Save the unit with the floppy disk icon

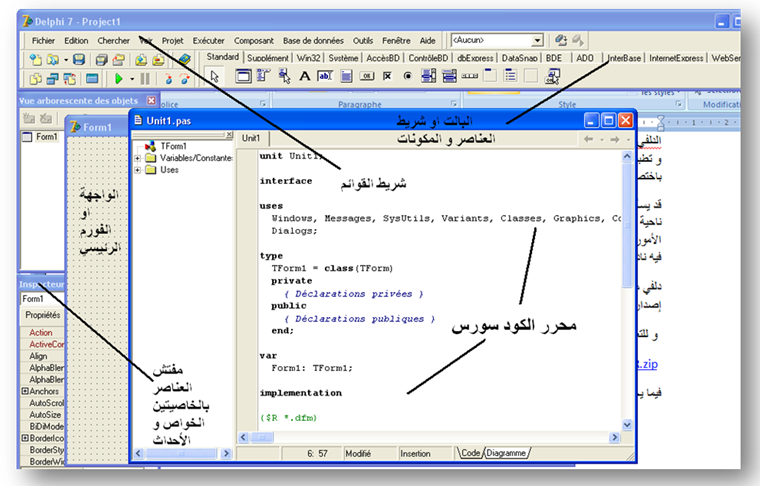(x=79, y=60)
